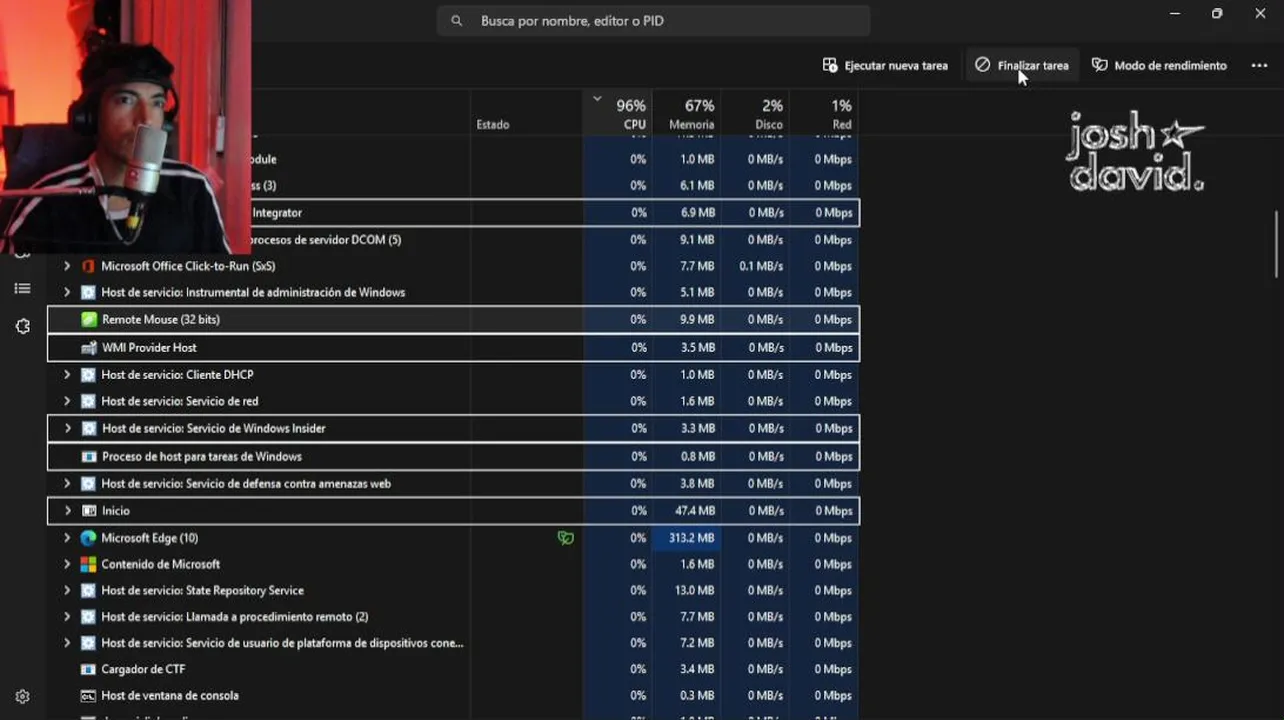This screenshot has height=720, width=1284.
Task: Click Ejecutar nueva tarea button
Action: [885, 65]
